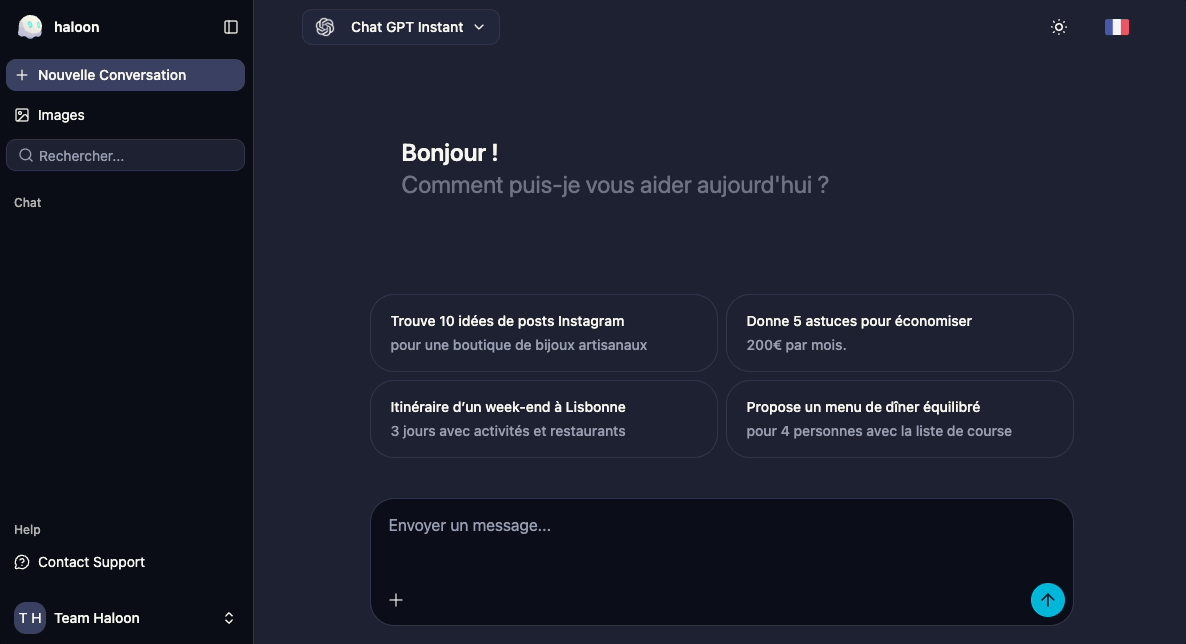The image size is (1186, 644).
Task: Open the Chat GPT Instant model dropdown
Action: click(x=401, y=27)
